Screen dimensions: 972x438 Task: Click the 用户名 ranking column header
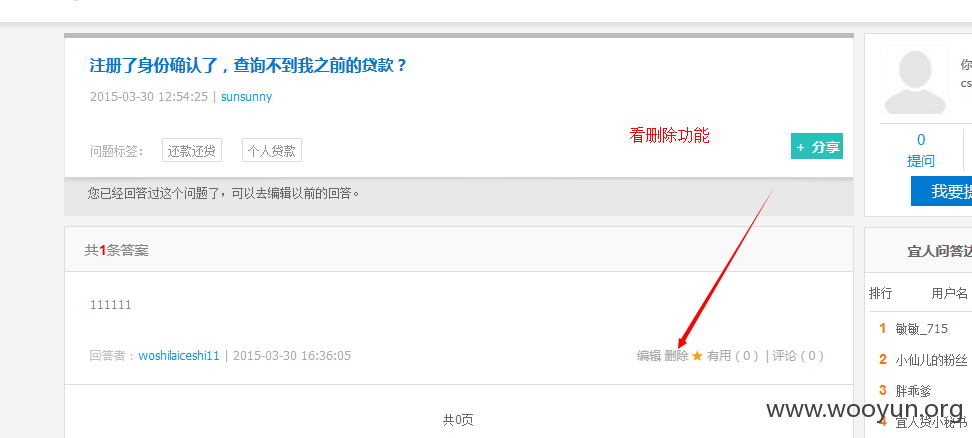[949, 293]
